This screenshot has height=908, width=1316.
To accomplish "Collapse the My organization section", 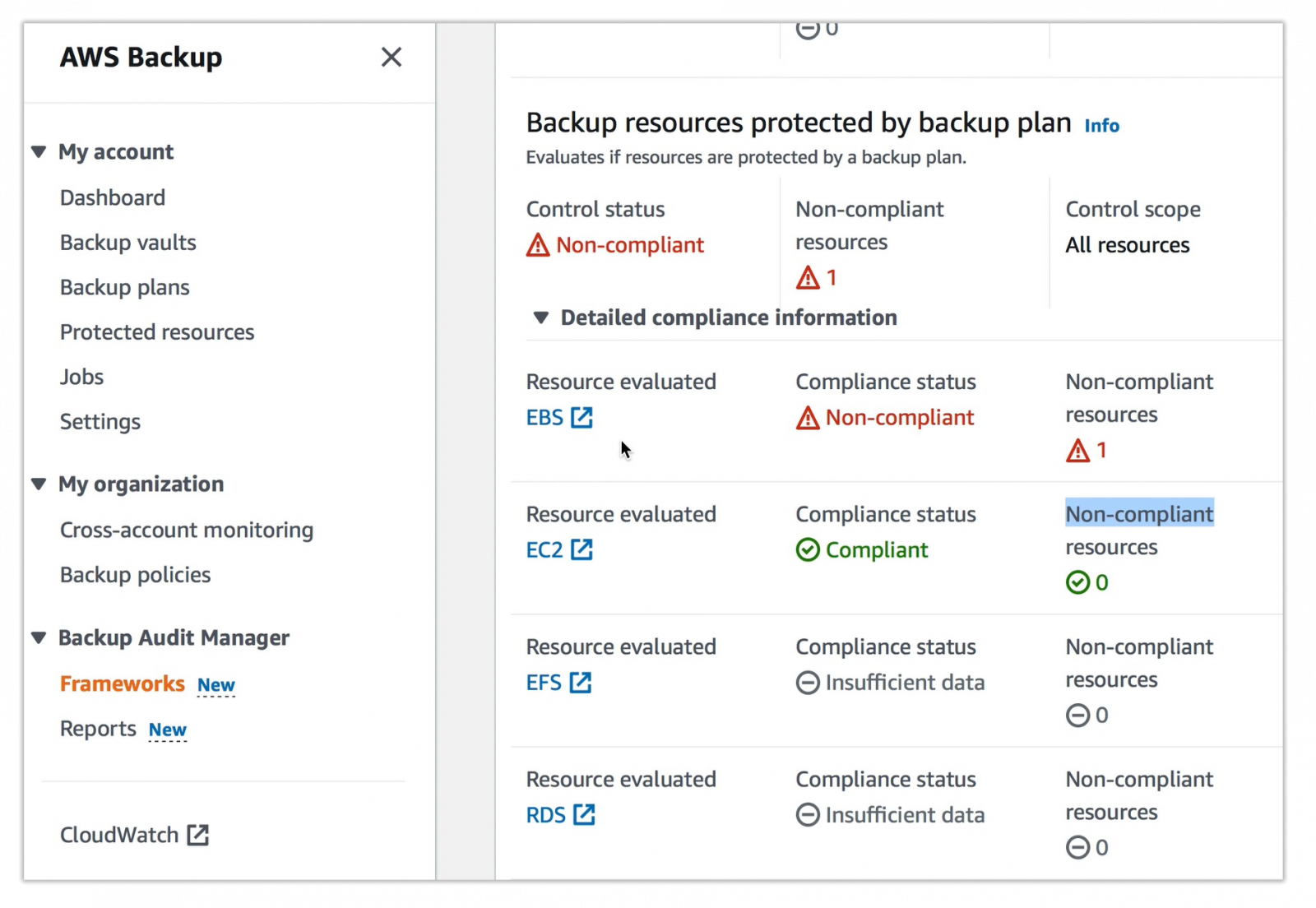I will (39, 484).
